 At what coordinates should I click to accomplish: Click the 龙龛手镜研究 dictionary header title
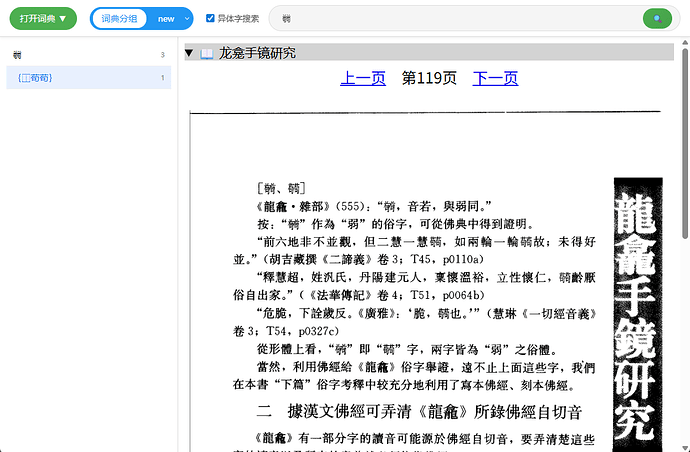tap(257, 53)
